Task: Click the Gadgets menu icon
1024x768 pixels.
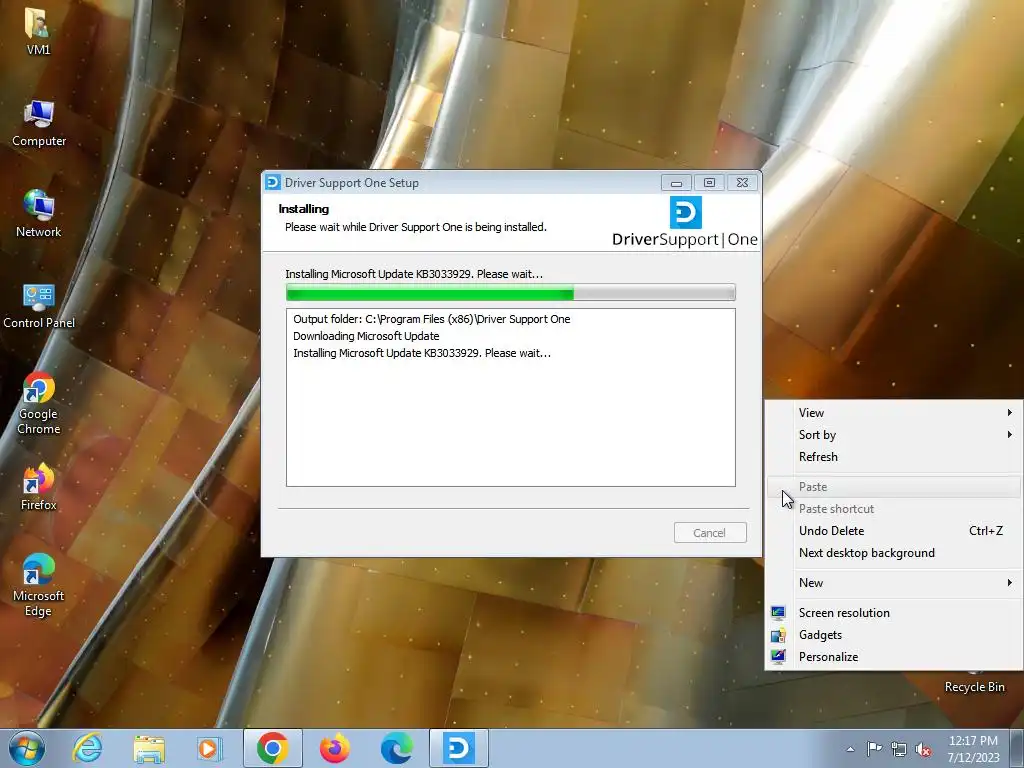Action: [778, 635]
